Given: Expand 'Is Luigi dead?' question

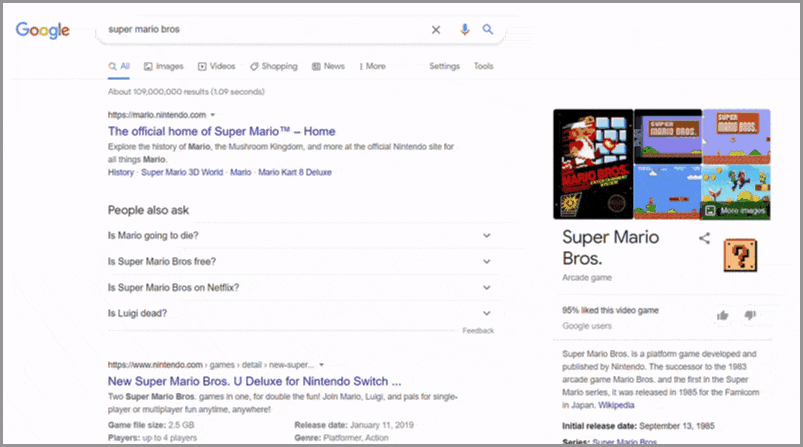Looking at the screenshot, I should click(300, 313).
